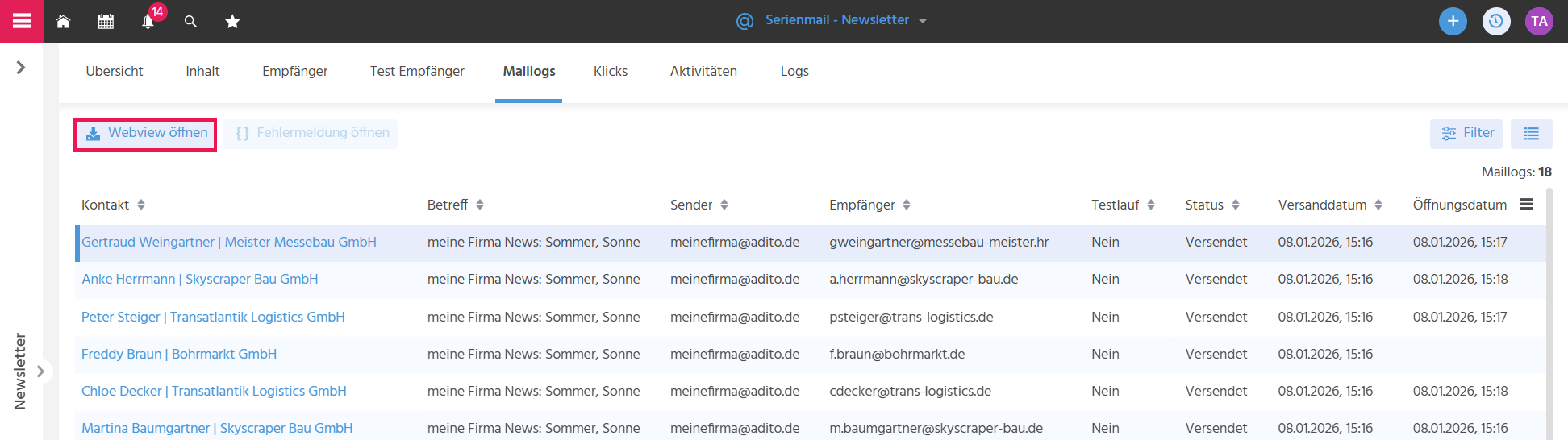This screenshot has width=1568, height=440.
Task: Click Fehlermeldung öffnen button
Action: (311, 134)
